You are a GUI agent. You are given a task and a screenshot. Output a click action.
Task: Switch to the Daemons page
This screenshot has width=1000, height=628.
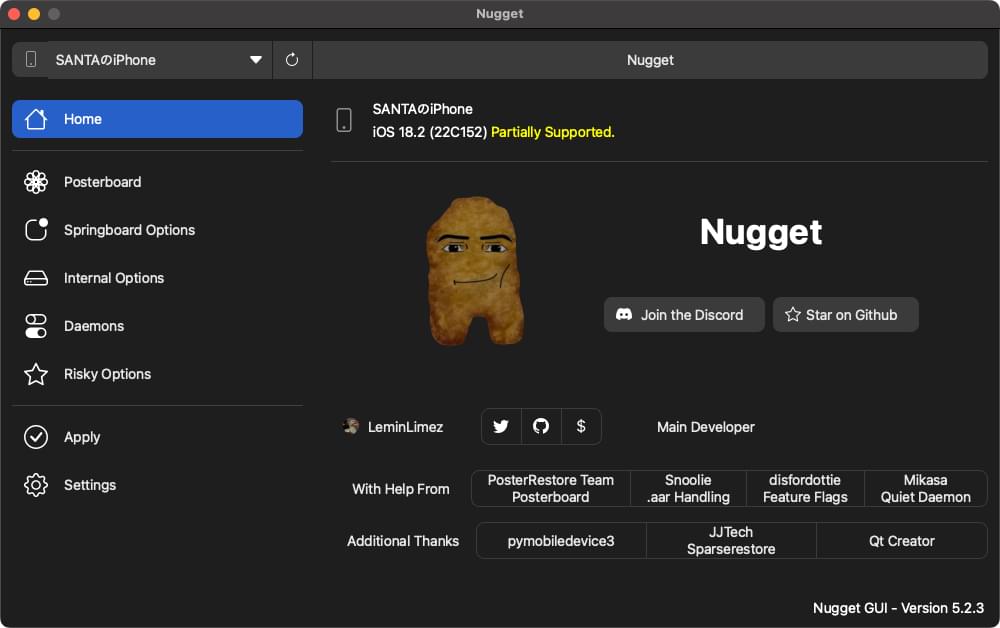(x=157, y=326)
